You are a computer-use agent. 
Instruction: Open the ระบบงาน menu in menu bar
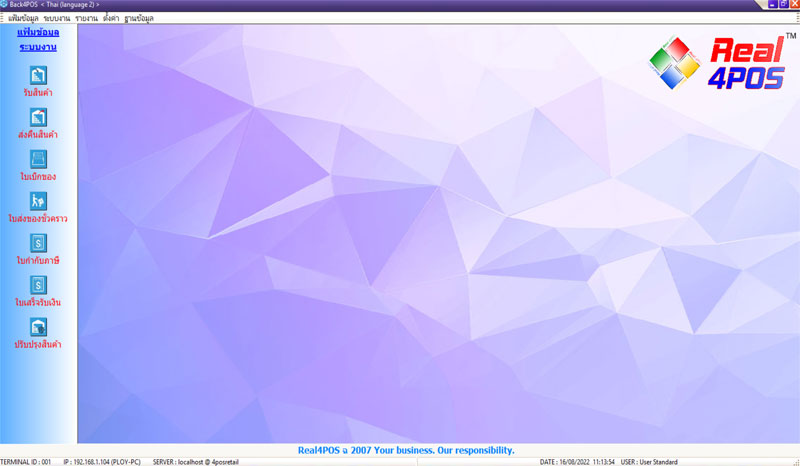click(x=57, y=18)
